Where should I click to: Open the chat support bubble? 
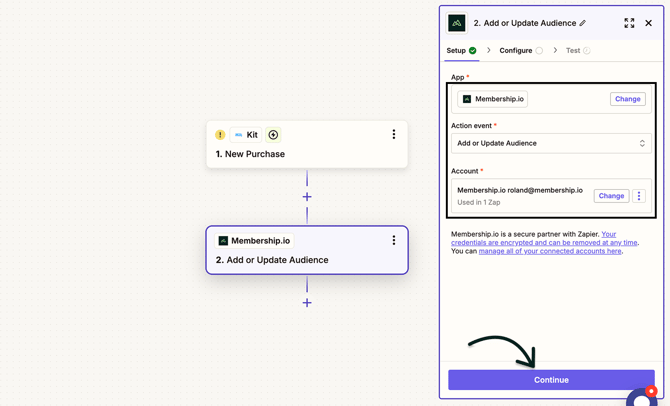642,398
